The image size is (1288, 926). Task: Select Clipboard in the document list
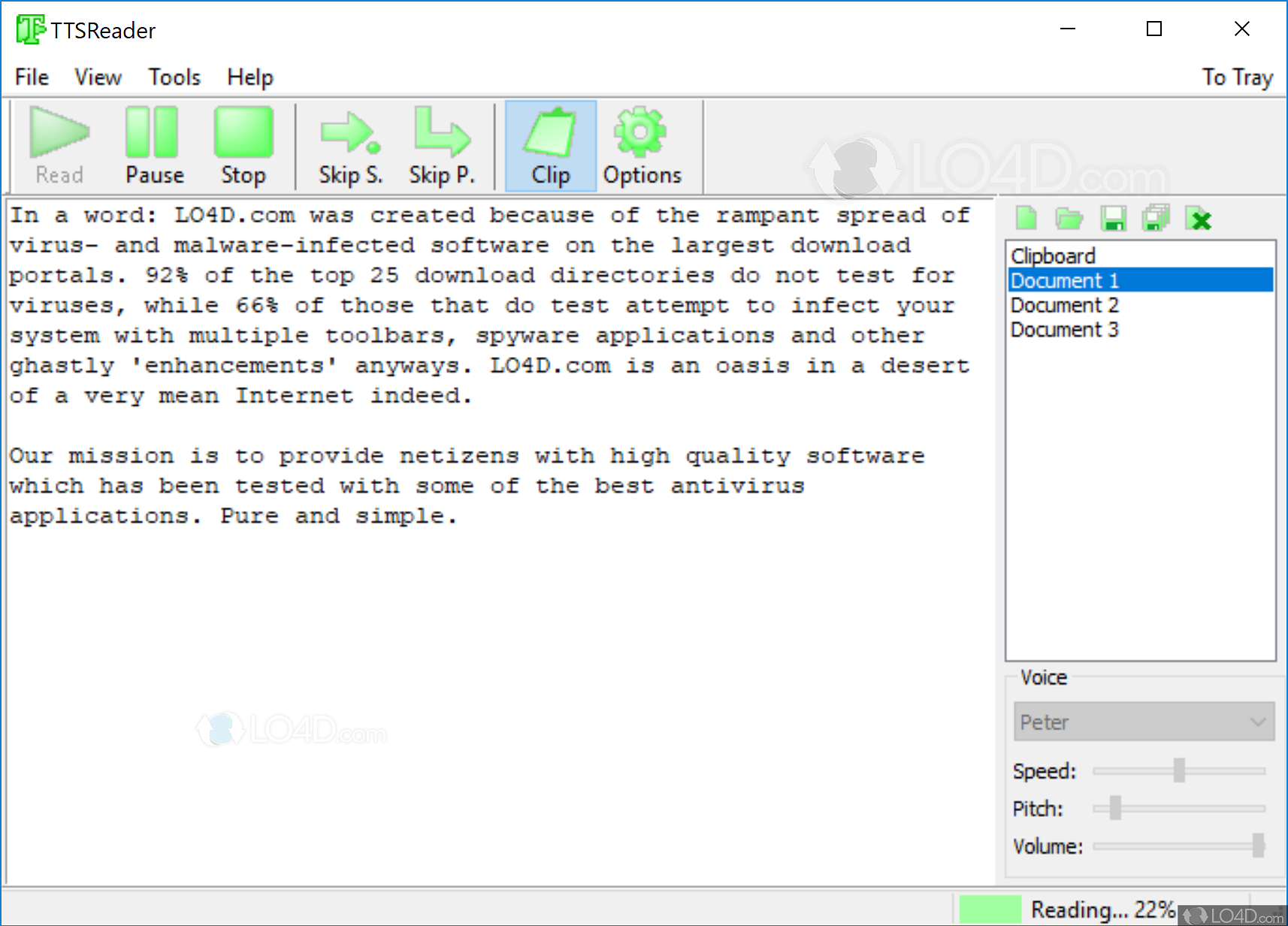pos(1141,256)
